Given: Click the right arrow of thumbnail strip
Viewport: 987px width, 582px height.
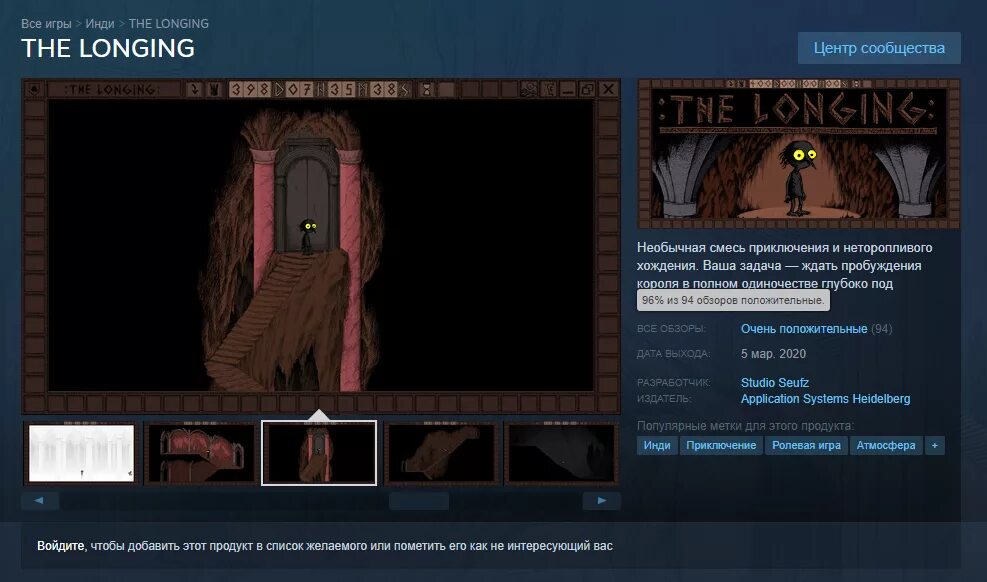Looking at the screenshot, I should click(x=602, y=501).
